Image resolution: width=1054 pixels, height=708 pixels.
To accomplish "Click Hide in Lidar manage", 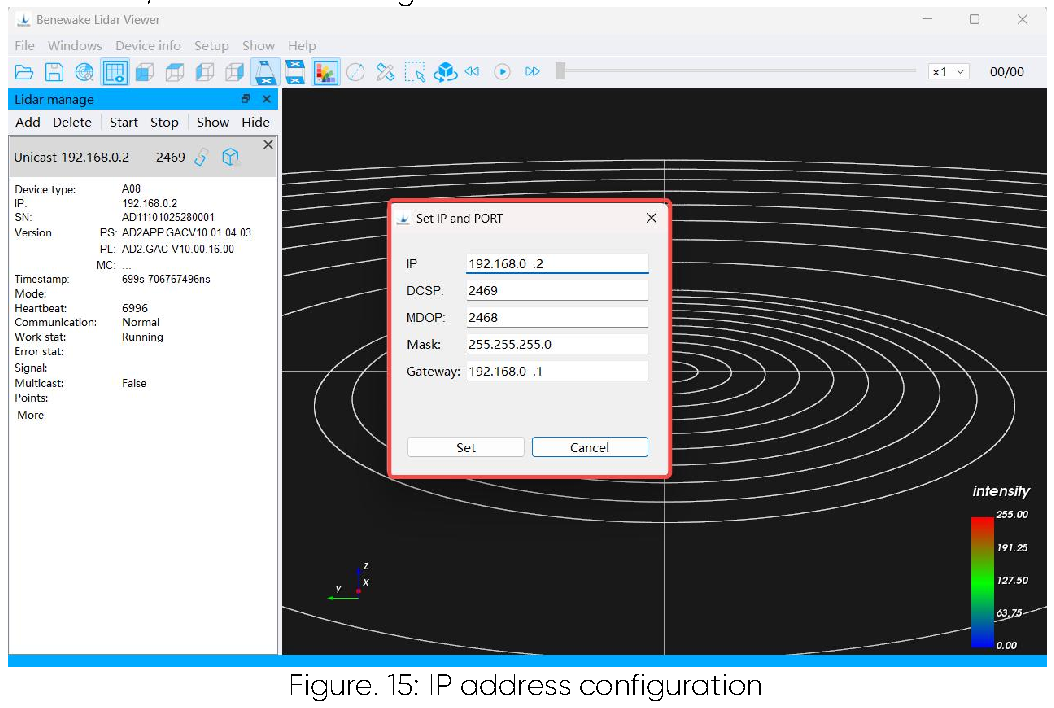I will pyautogui.click(x=255, y=122).
